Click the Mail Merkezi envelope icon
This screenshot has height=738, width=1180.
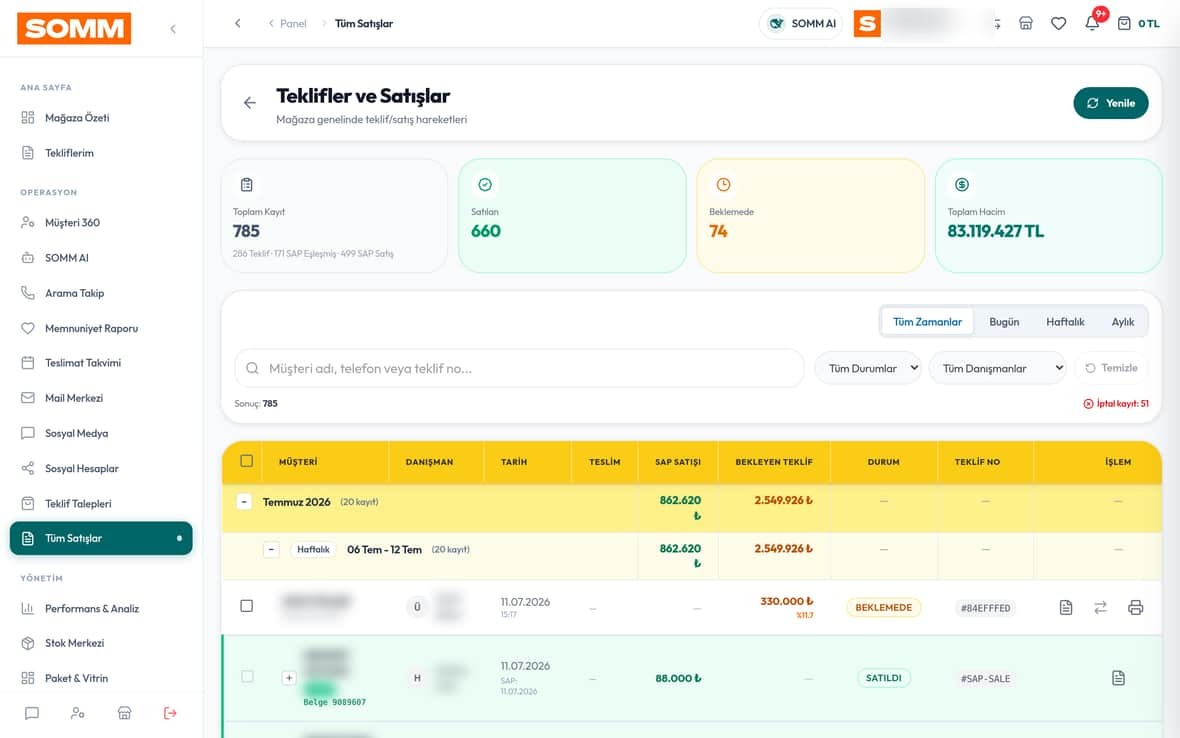click(28, 398)
